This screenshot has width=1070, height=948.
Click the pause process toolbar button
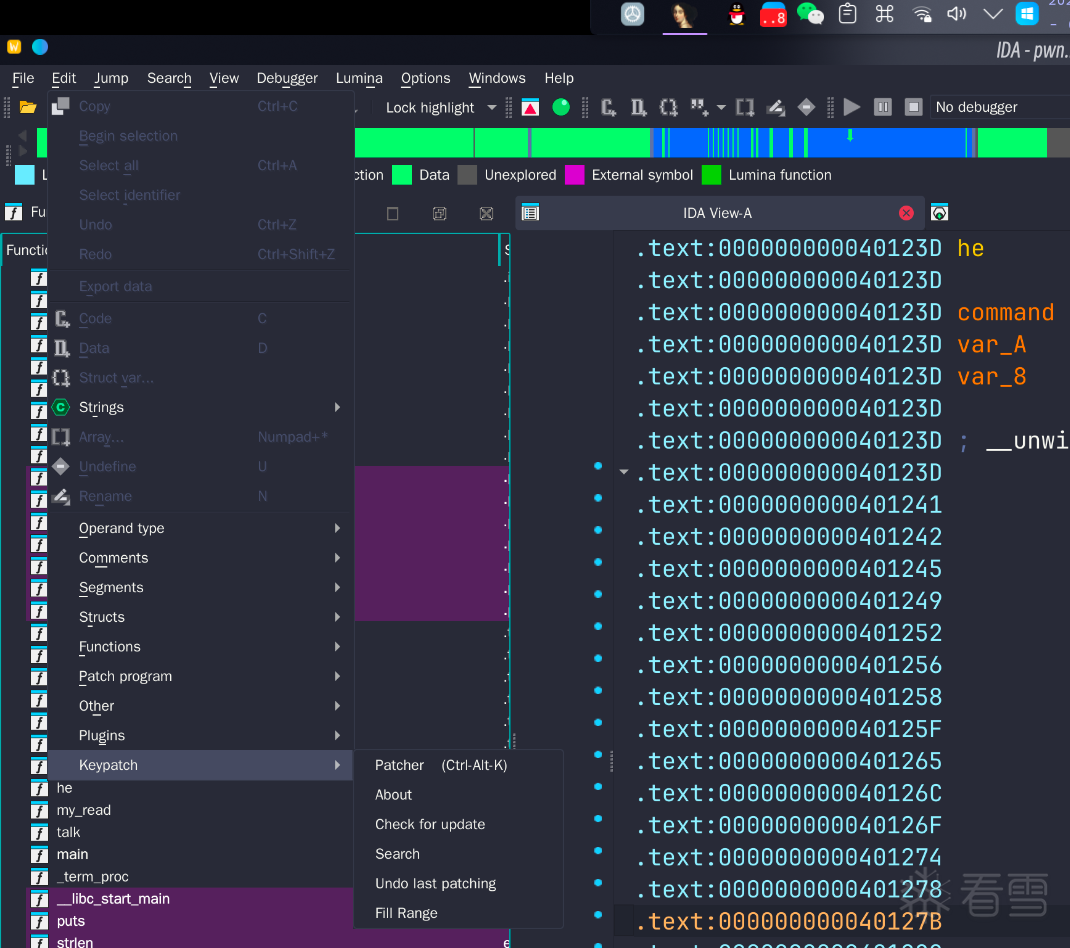click(882, 107)
